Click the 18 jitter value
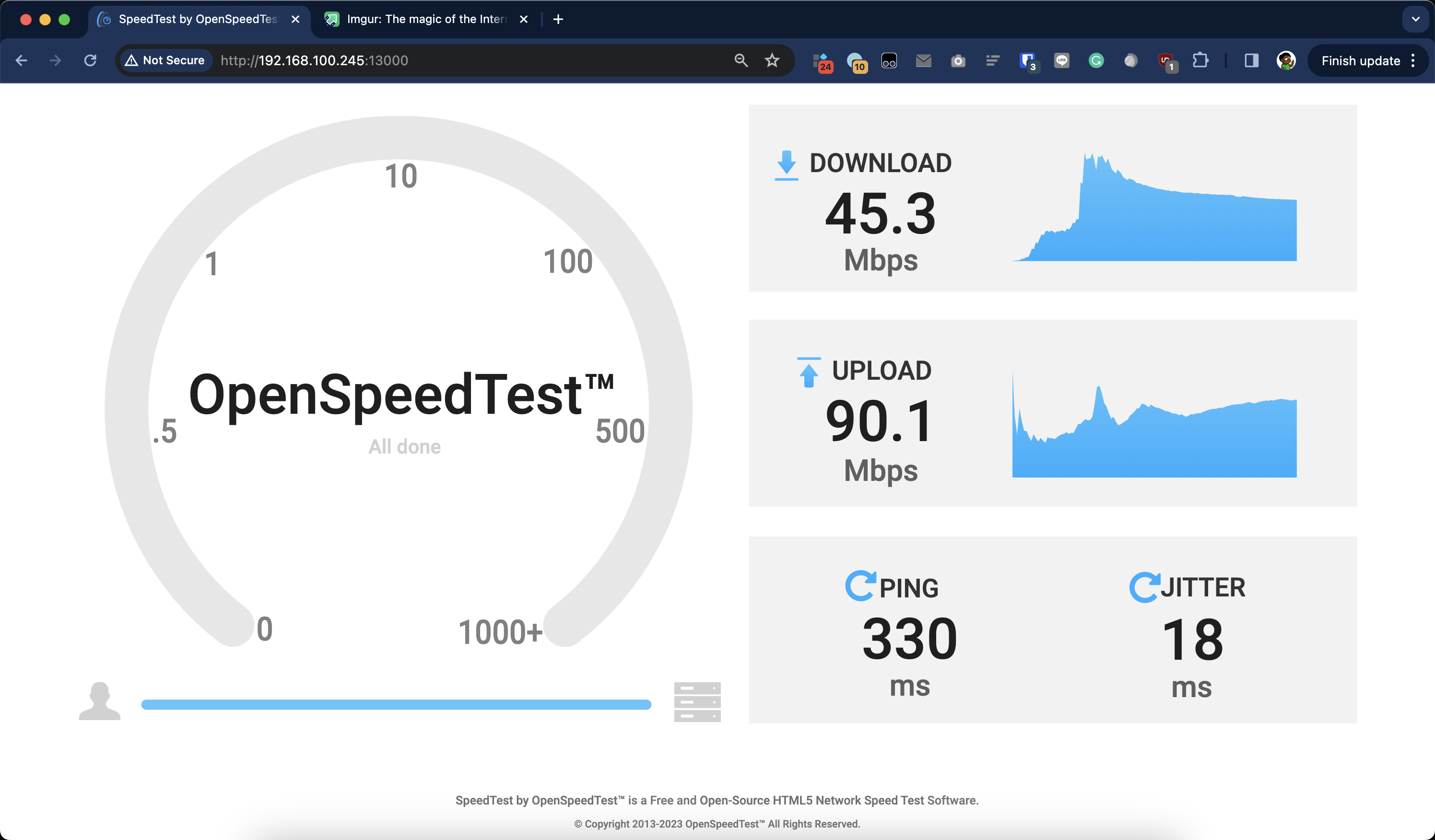1435x840 pixels. coord(1192,640)
